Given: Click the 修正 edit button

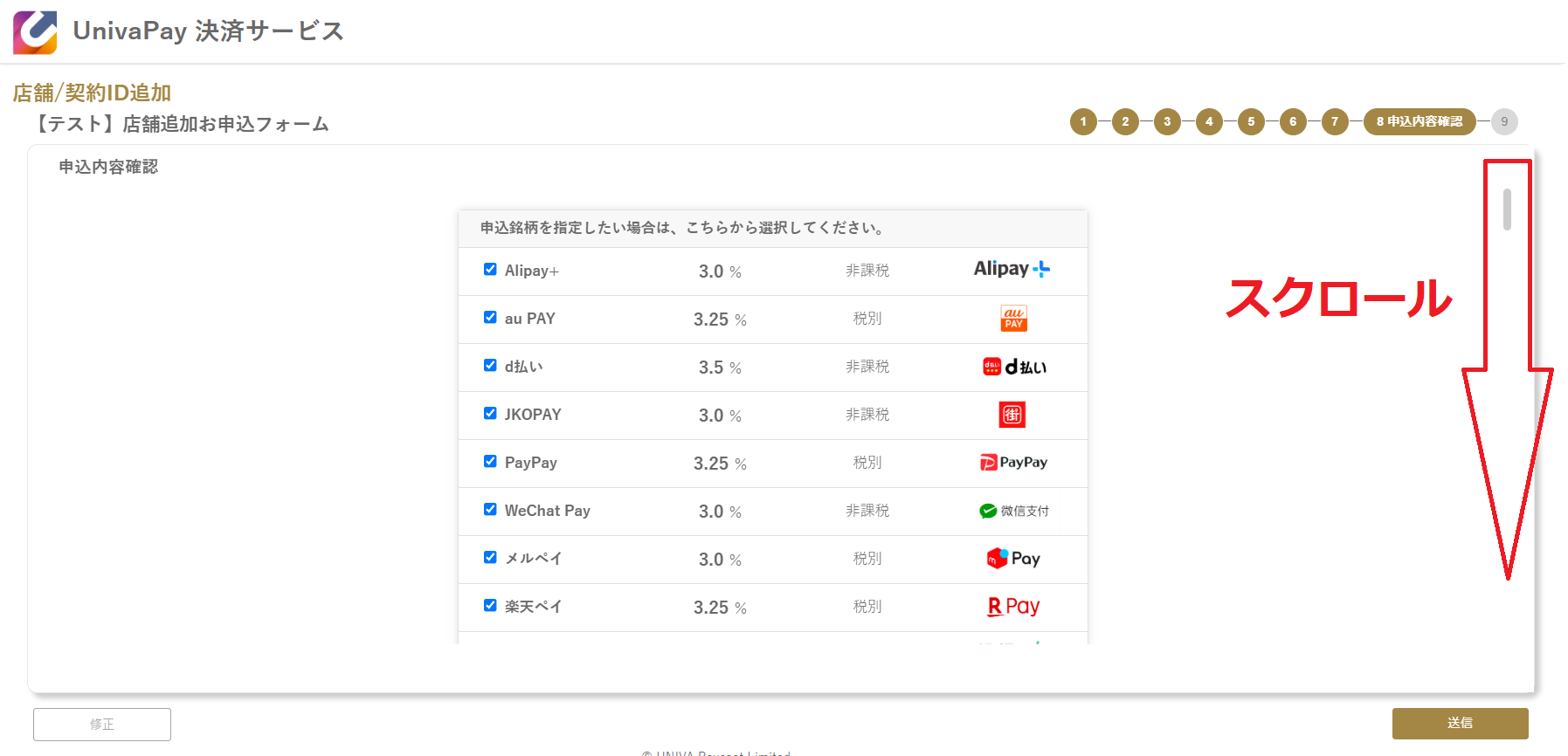Looking at the screenshot, I should [x=102, y=725].
